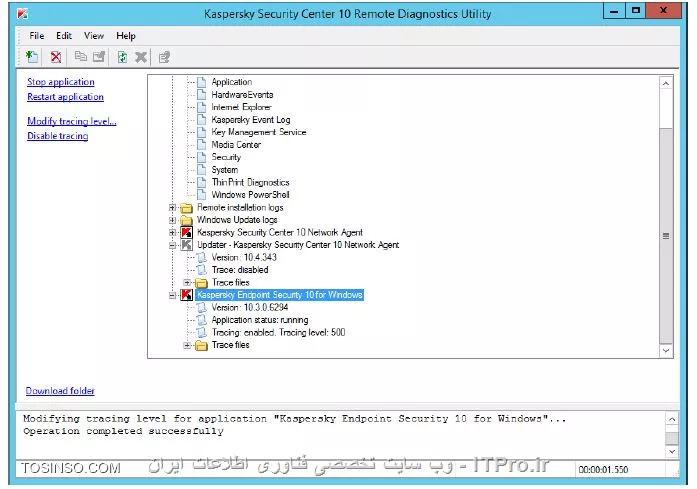The image size is (697, 489).
Task: Click the tree panel scroll up arrow
Action: pyautogui.click(x=666, y=83)
